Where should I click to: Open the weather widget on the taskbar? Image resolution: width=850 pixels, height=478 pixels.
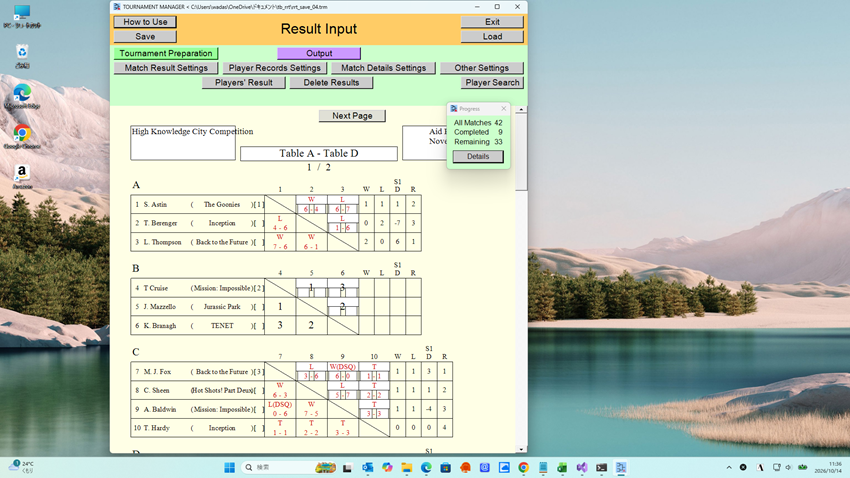[x=22, y=467]
